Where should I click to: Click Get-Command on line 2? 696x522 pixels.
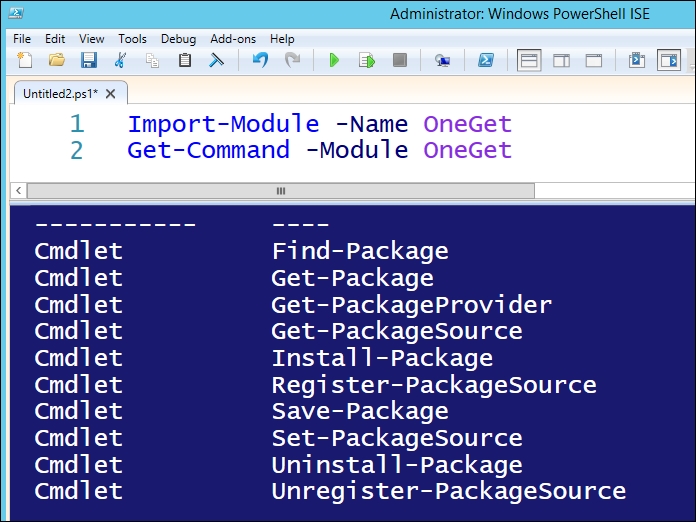209,150
